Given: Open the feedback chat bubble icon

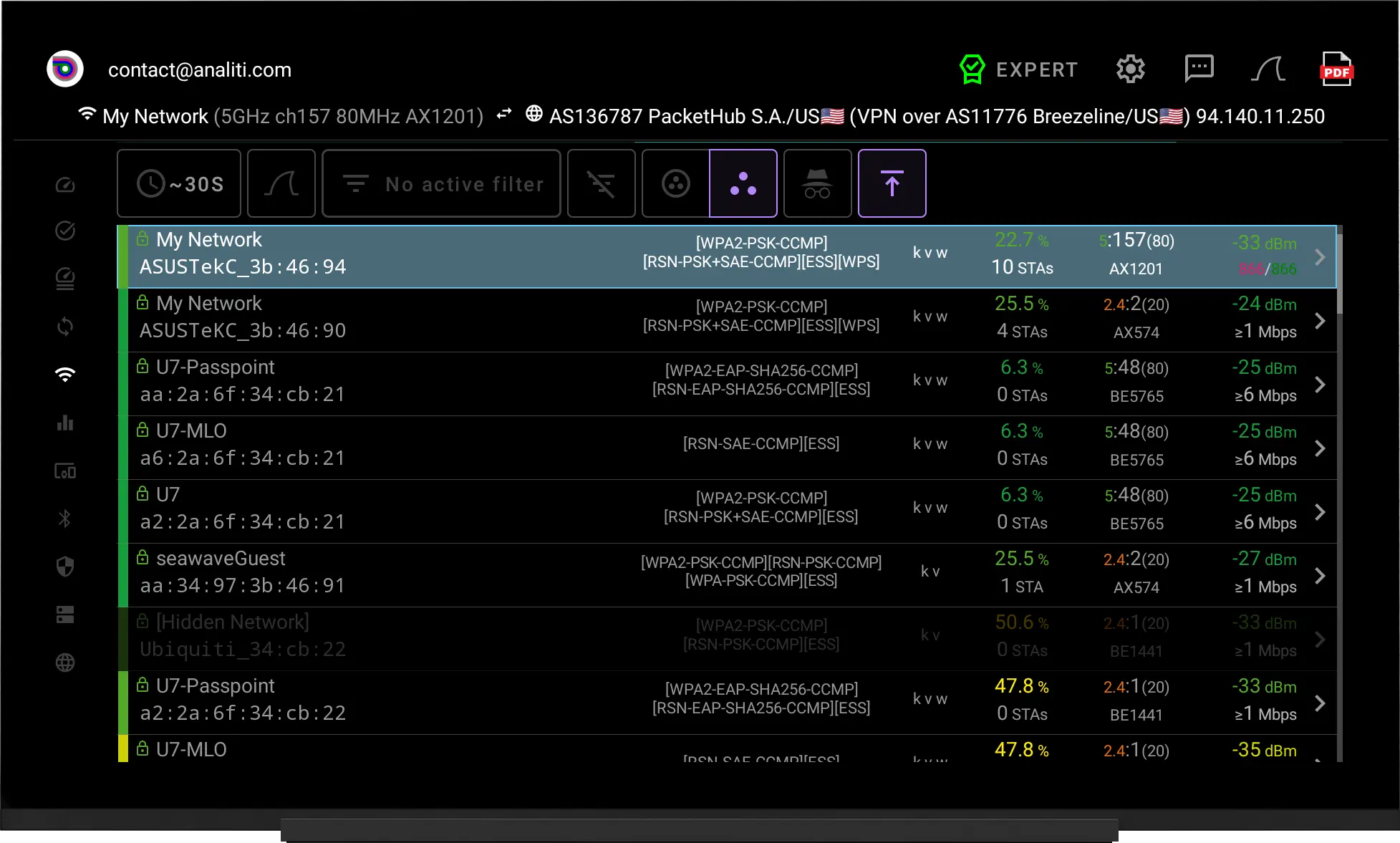Looking at the screenshot, I should point(1199,69).
